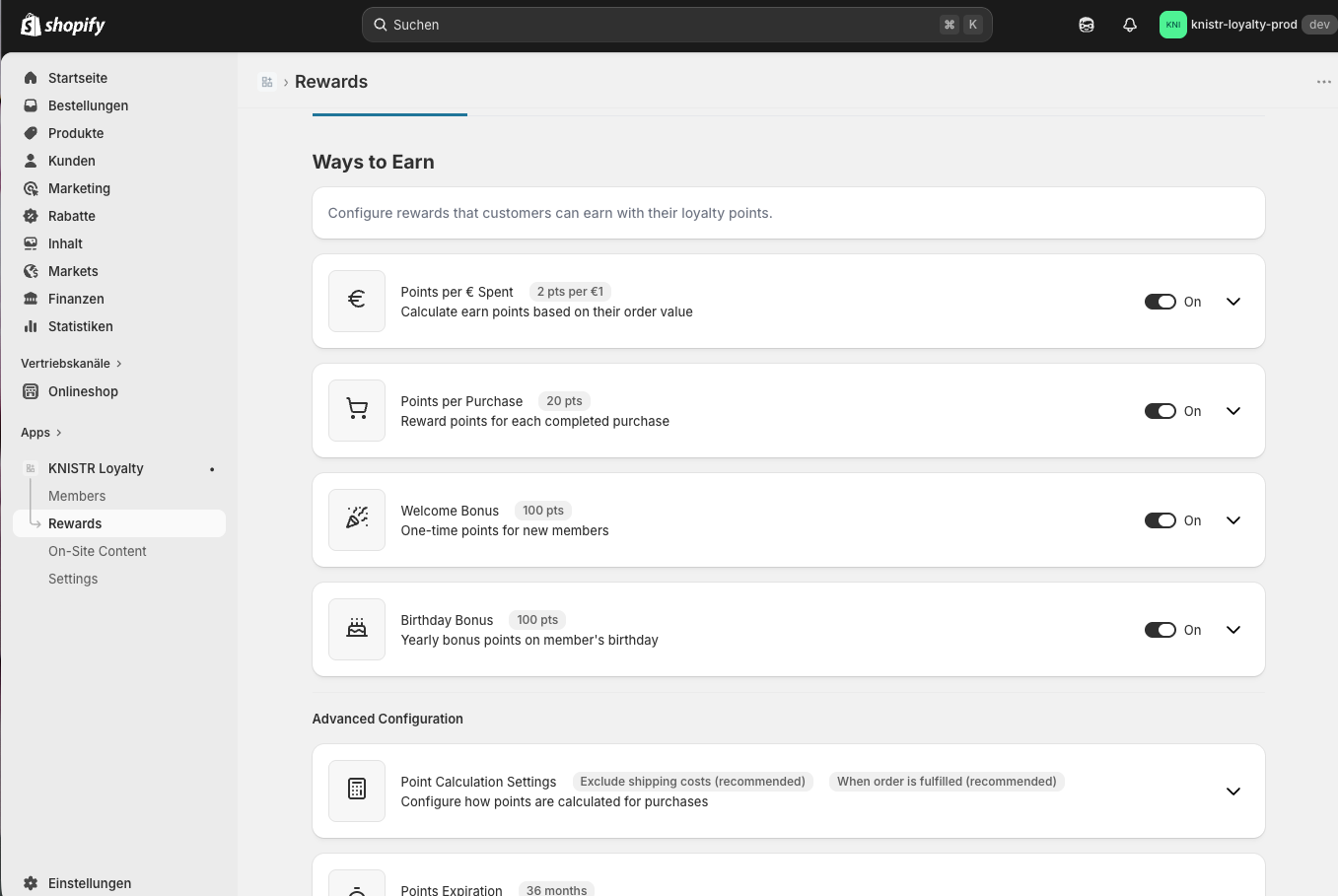Image resolution: width=1338 pixels, height=896 pixels.
Task: Click the Markets globe icon
Action: coord(31,271)
